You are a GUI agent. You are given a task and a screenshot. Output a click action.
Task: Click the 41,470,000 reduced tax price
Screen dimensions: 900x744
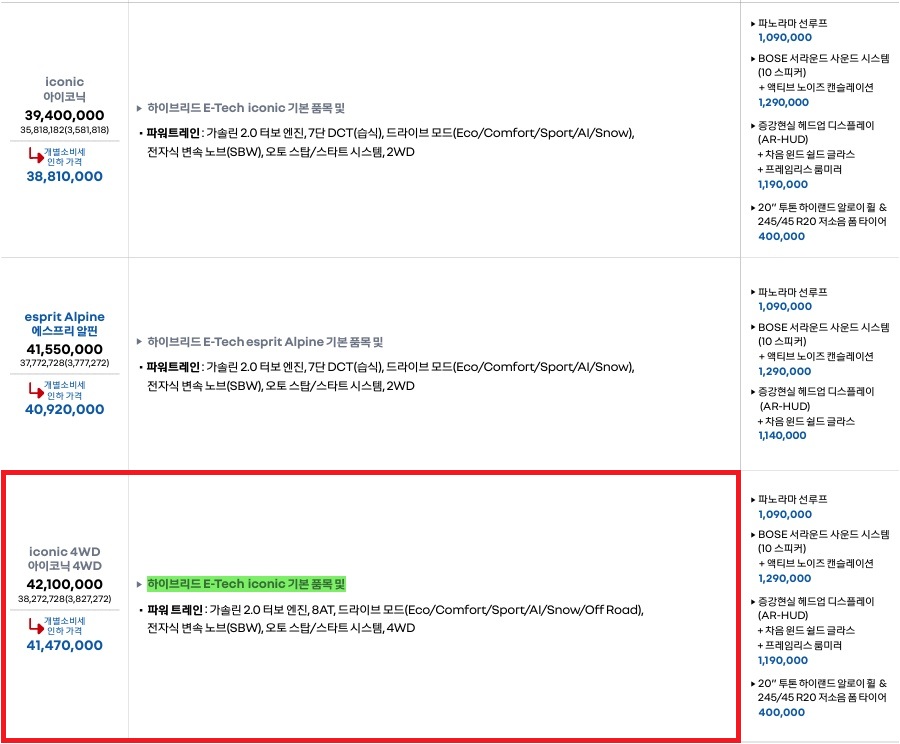(x=64, y=646)
